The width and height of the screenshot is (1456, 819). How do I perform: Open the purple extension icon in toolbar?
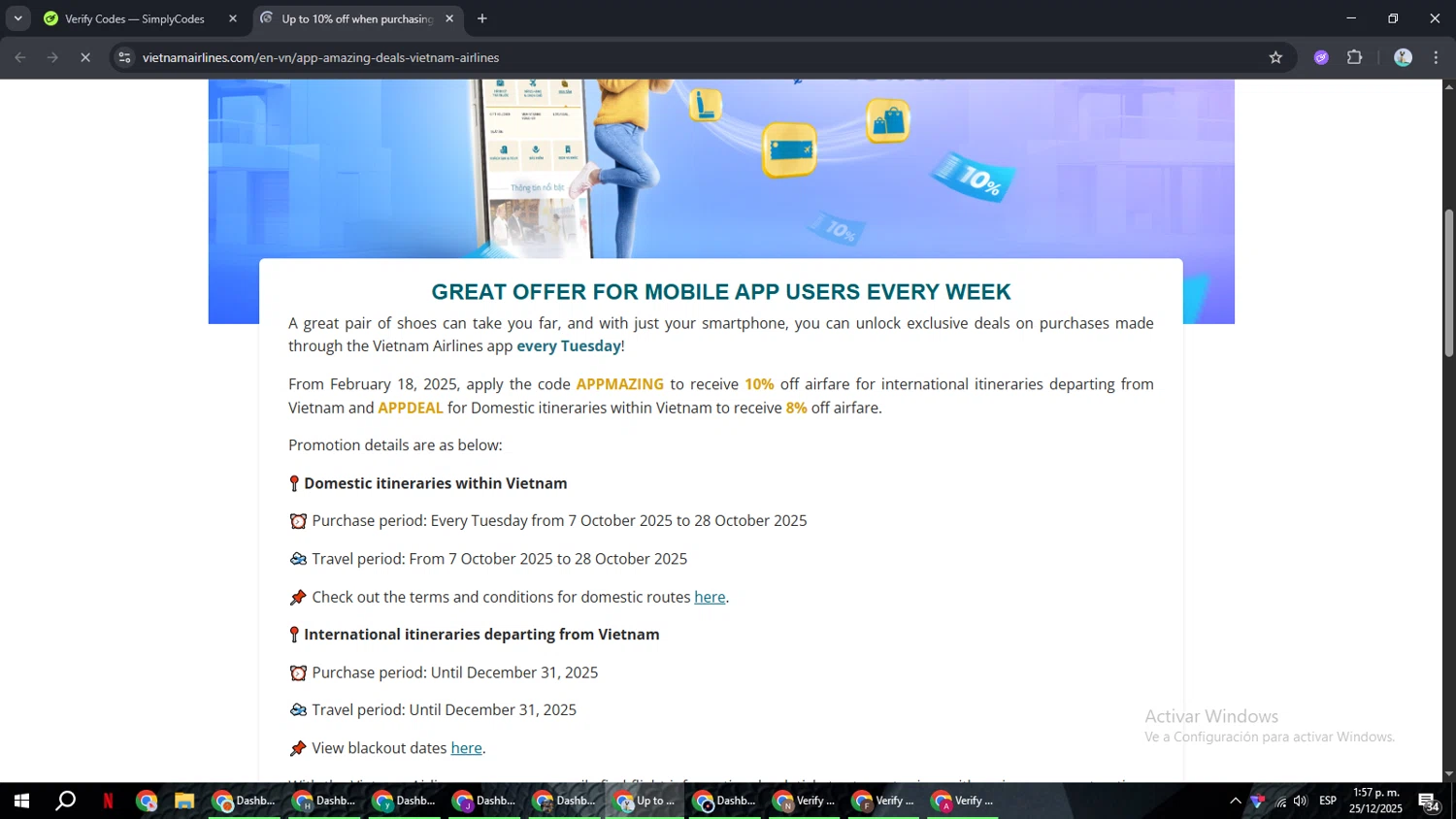coord(1321,58)
